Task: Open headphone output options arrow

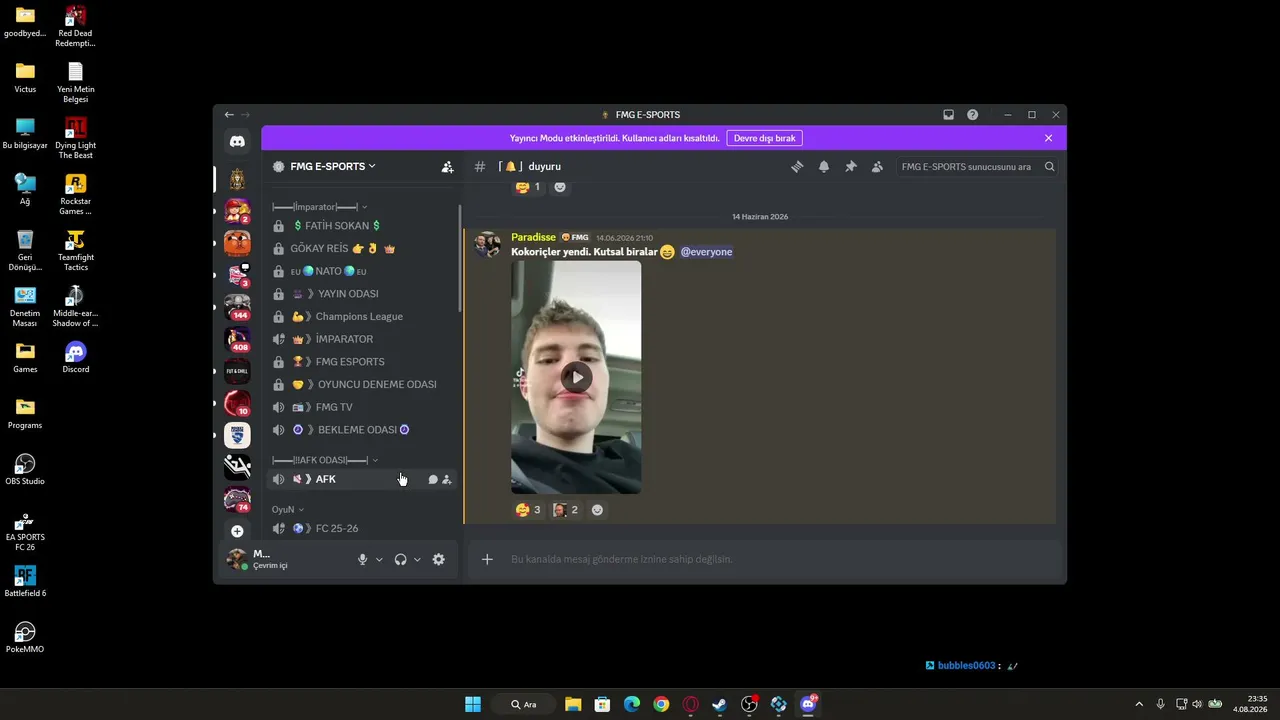Action: pyautogui.click(x=417, y=560)
